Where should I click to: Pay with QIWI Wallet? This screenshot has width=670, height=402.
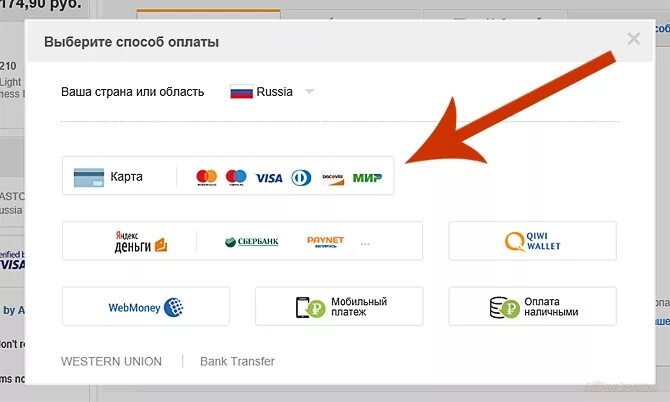(x=532, y=241)
